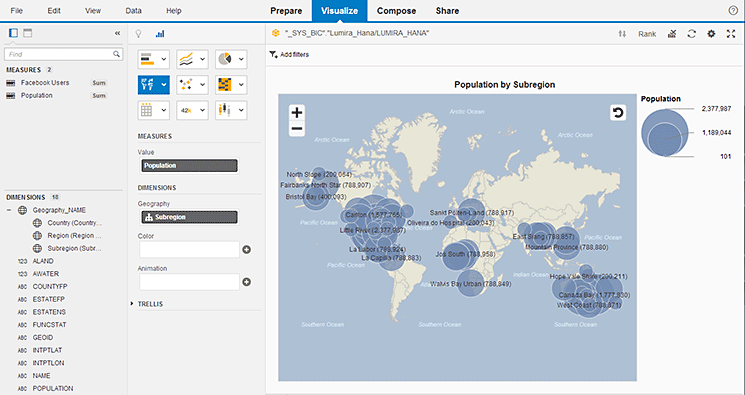Viewport: 745px width, 395px height.
Task: Collapse the left data panel
Action: coord(117,33)
